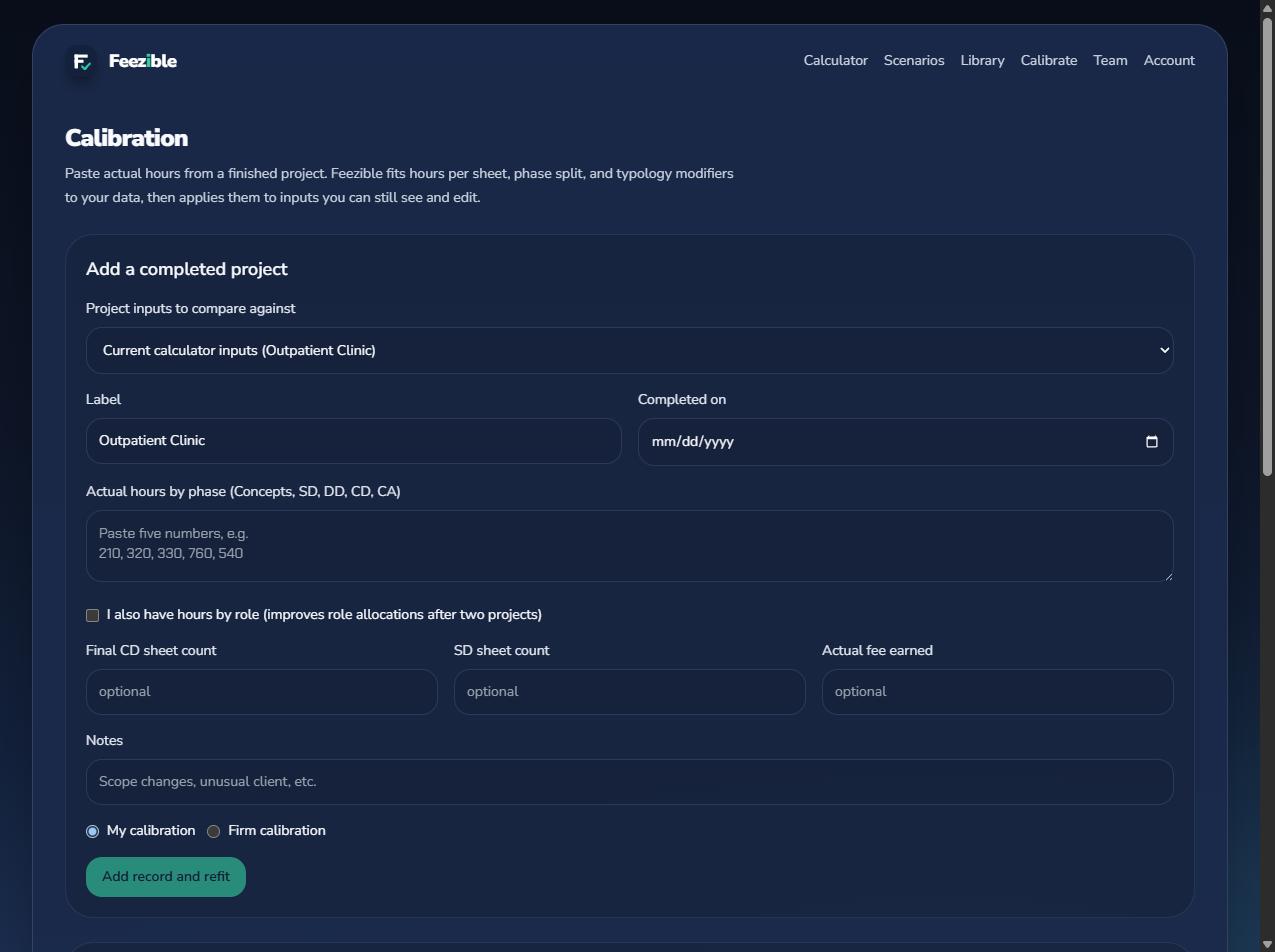Click Add record and refit button
The height and width of the screenshot is (952, 1275).
tap(166, 877)
